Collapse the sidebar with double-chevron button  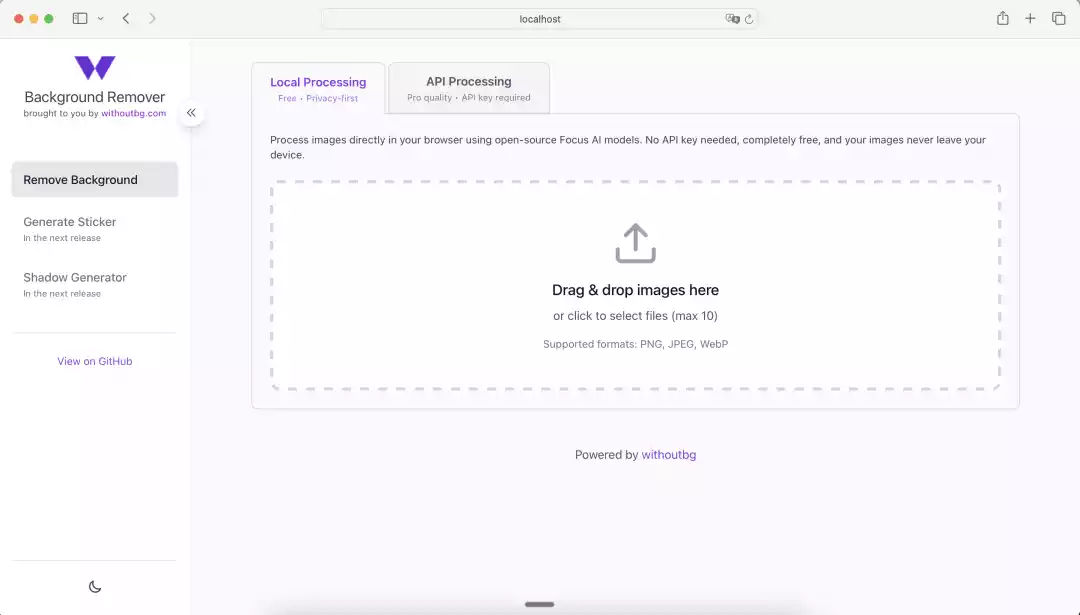click(x=191, y=113)
